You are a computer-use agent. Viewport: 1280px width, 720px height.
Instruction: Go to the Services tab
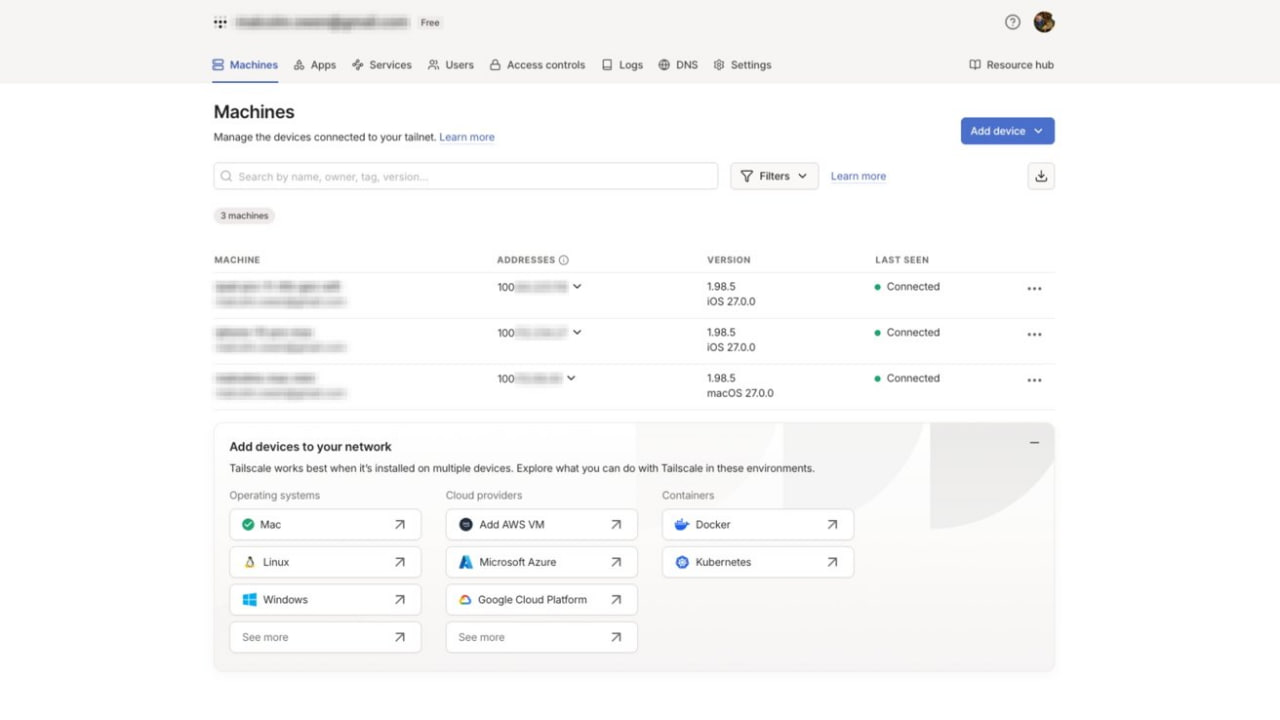382,65
